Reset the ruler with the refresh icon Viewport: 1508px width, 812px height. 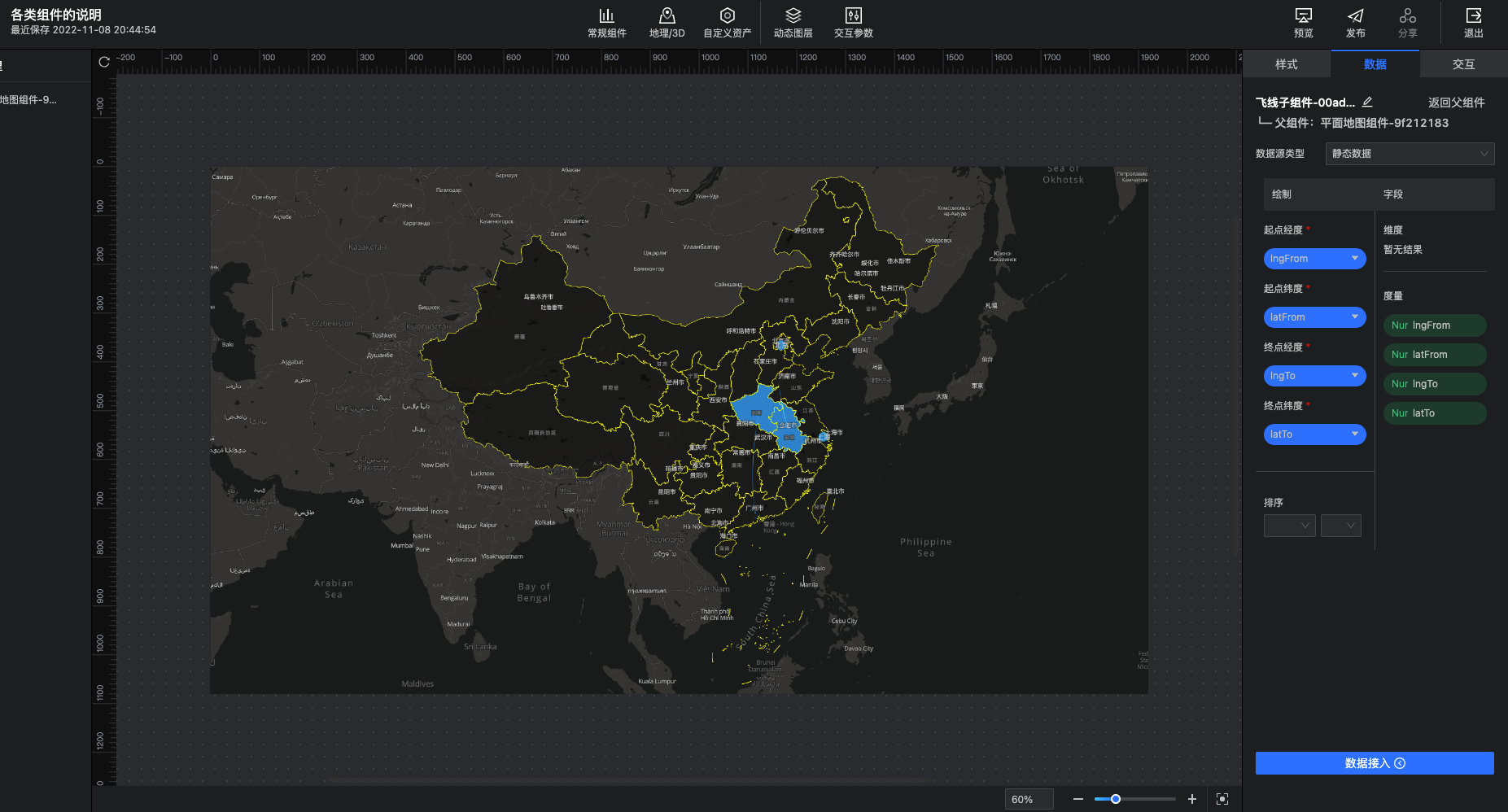(104, 62)
